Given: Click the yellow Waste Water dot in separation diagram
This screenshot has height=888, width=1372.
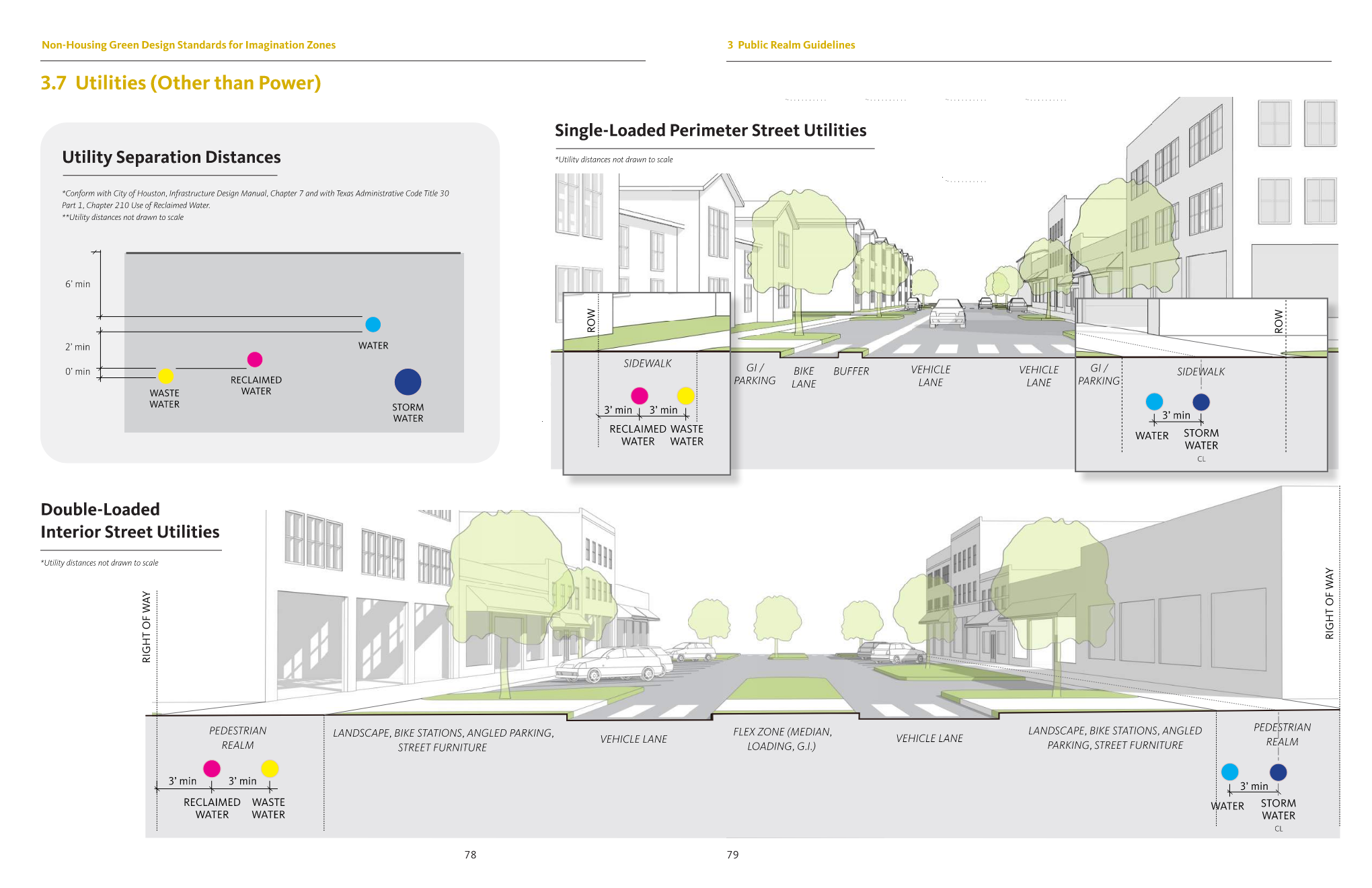Looking at the screenshot, I should coord(165,375).
